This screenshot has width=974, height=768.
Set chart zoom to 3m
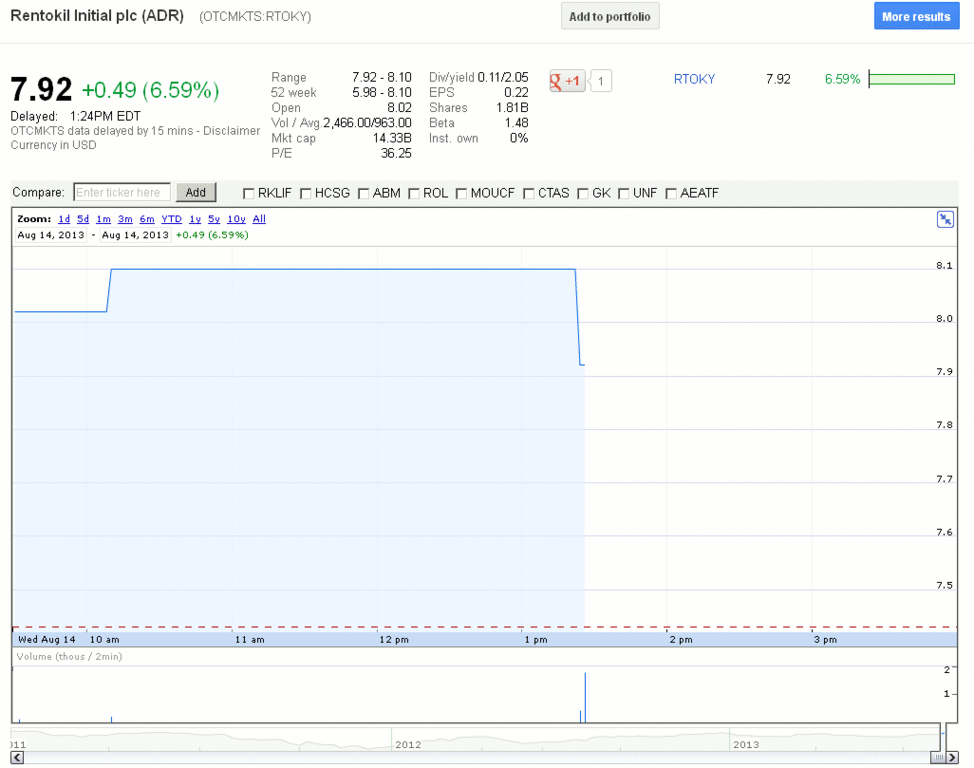[x=125, y=219]
